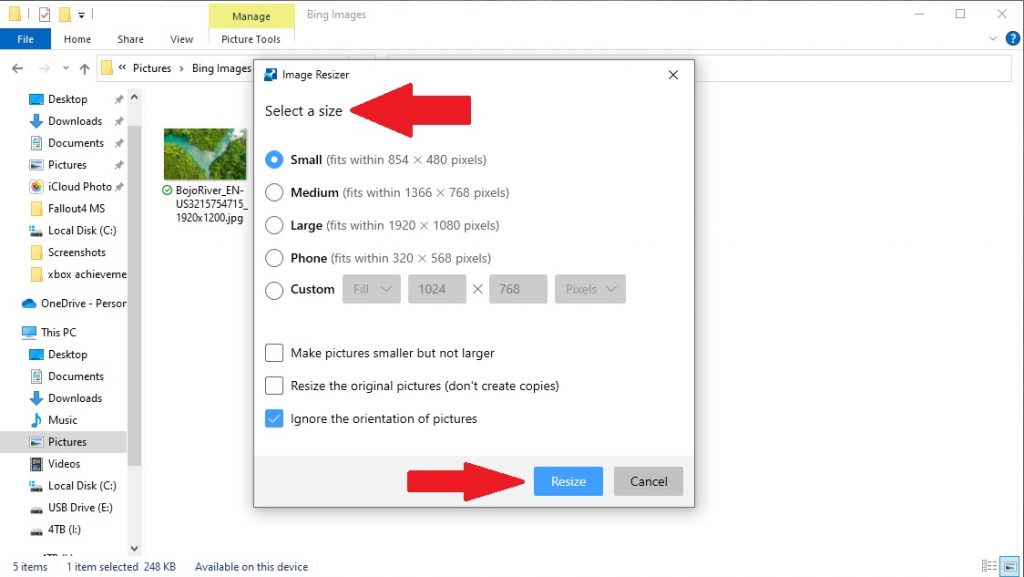Choose the Large size radio button
This screenshot has width=1024, height=577.
(x=274, y=225)
